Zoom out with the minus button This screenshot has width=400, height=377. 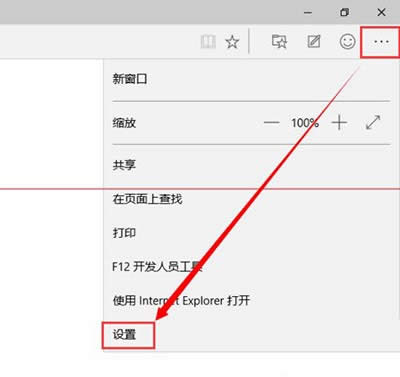pos(272,123)
